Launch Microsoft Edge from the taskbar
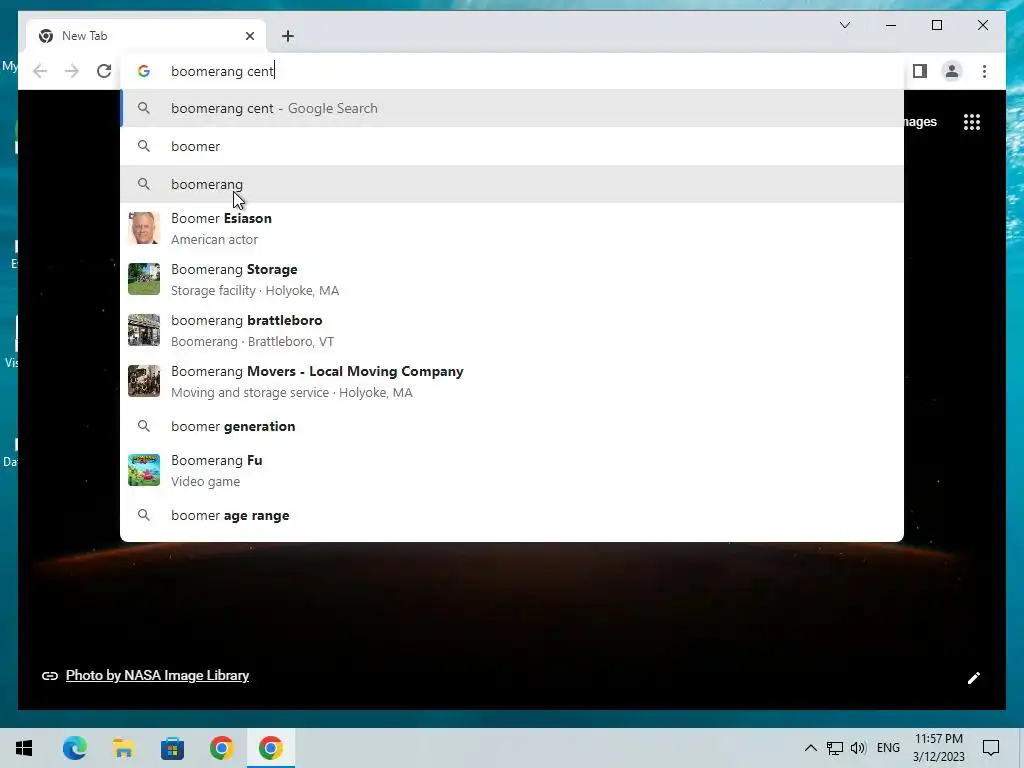Viewport: 1024px width, 768px height. pos(74,748)
